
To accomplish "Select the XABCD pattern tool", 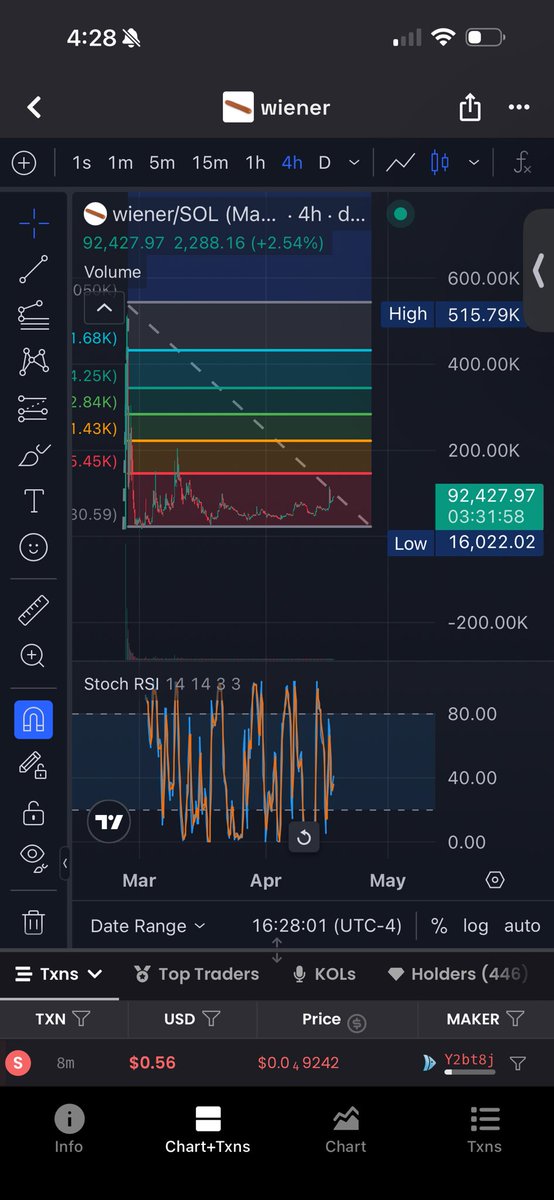I will 34,361.
